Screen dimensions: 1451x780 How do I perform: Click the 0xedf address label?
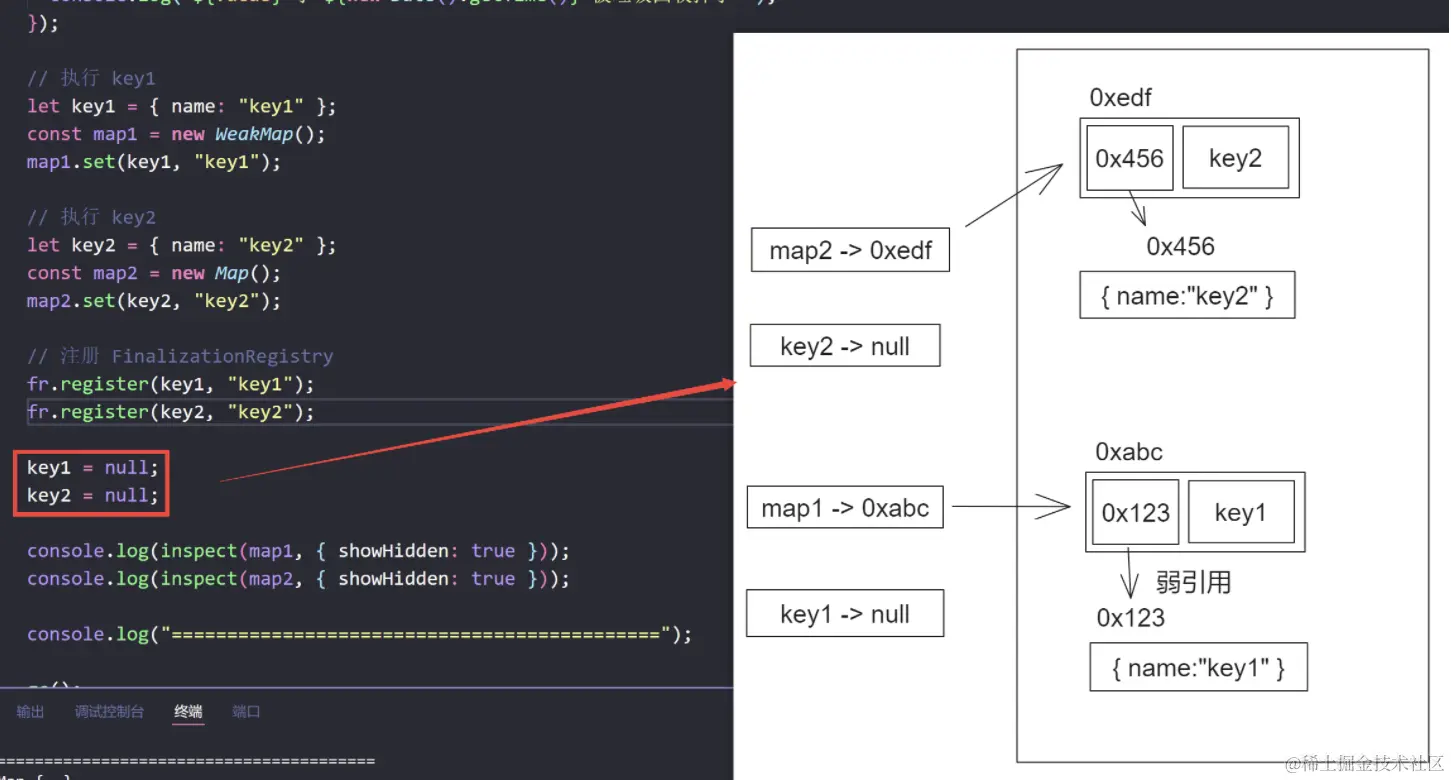click(1120, 97)
